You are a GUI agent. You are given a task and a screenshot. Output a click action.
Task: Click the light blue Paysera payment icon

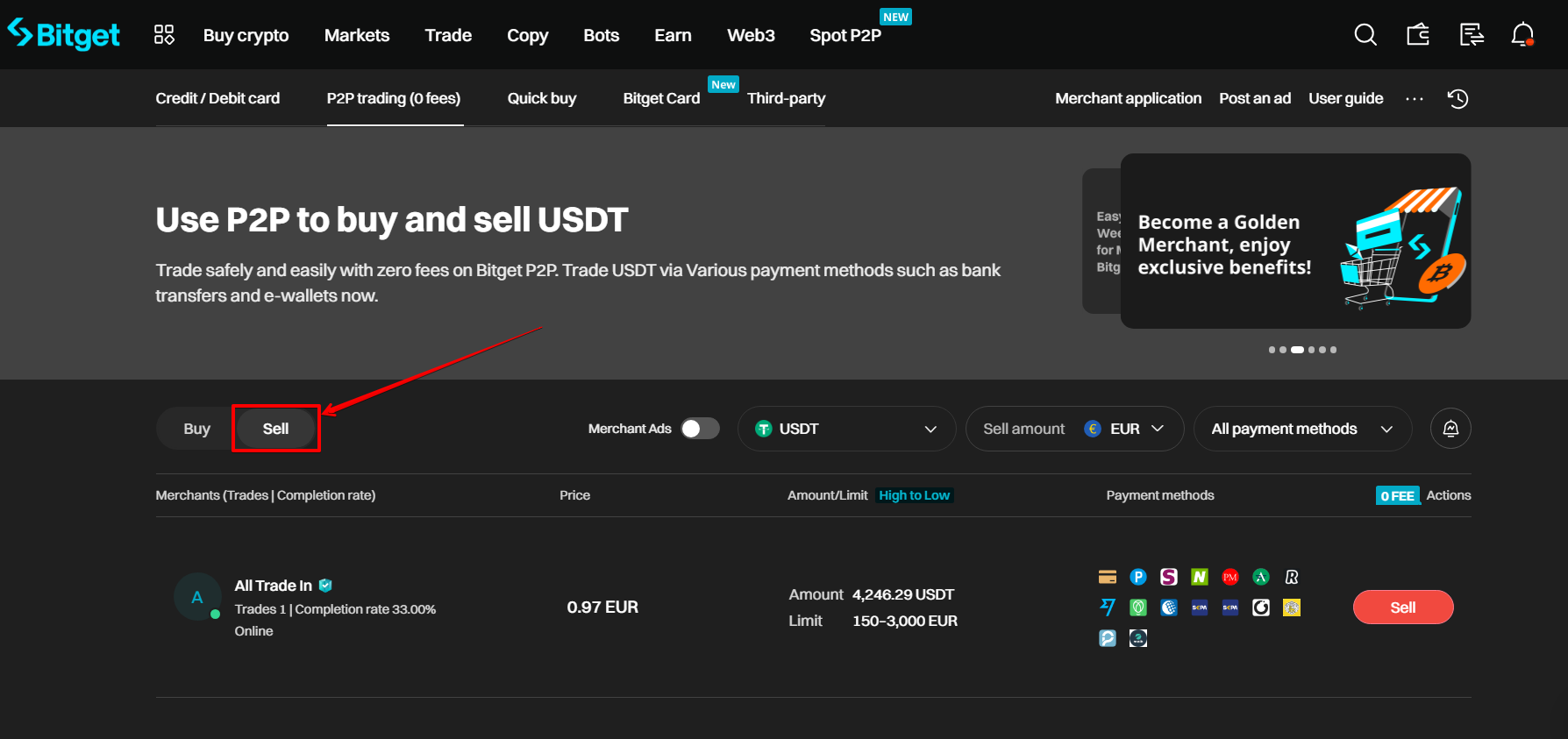[1108, 638]
